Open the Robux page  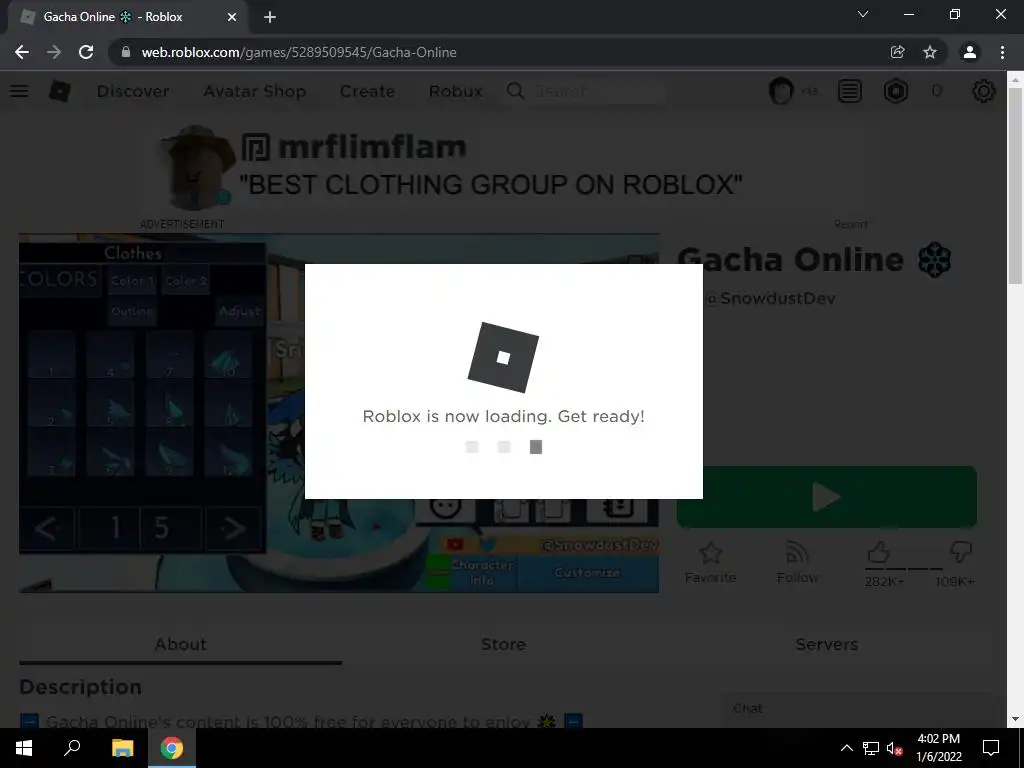(455, 91)
